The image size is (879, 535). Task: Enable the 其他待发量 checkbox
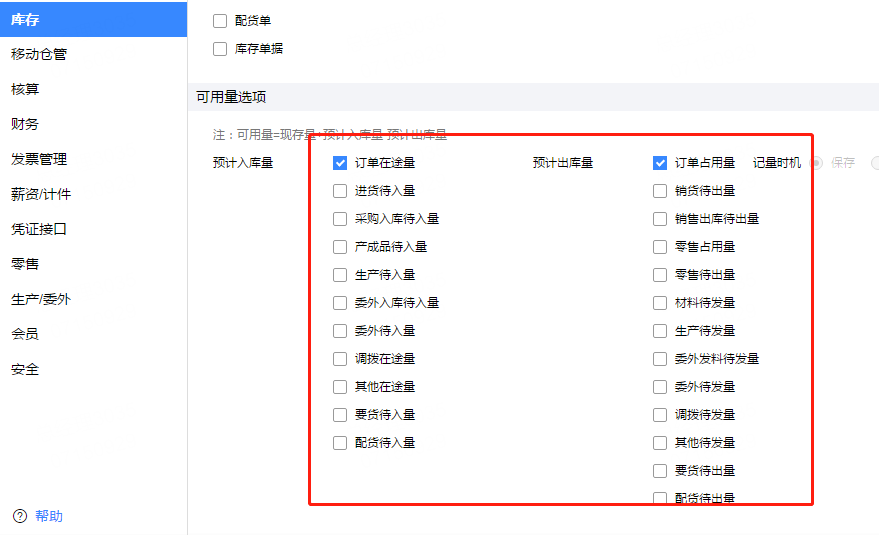(x=660, y=443)
